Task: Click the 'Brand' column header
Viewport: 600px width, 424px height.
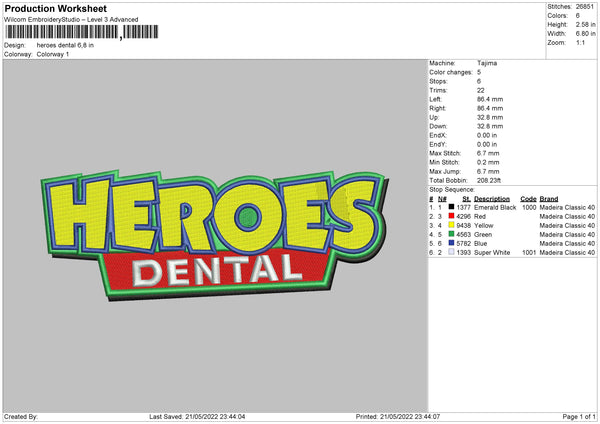Action: [x=549, y=199]
